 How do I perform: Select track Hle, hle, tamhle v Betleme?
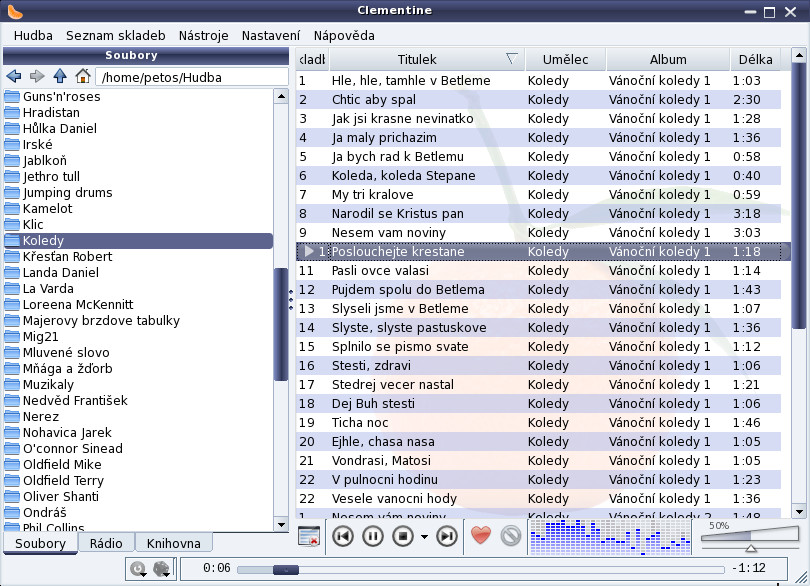[x=538, y=81]
